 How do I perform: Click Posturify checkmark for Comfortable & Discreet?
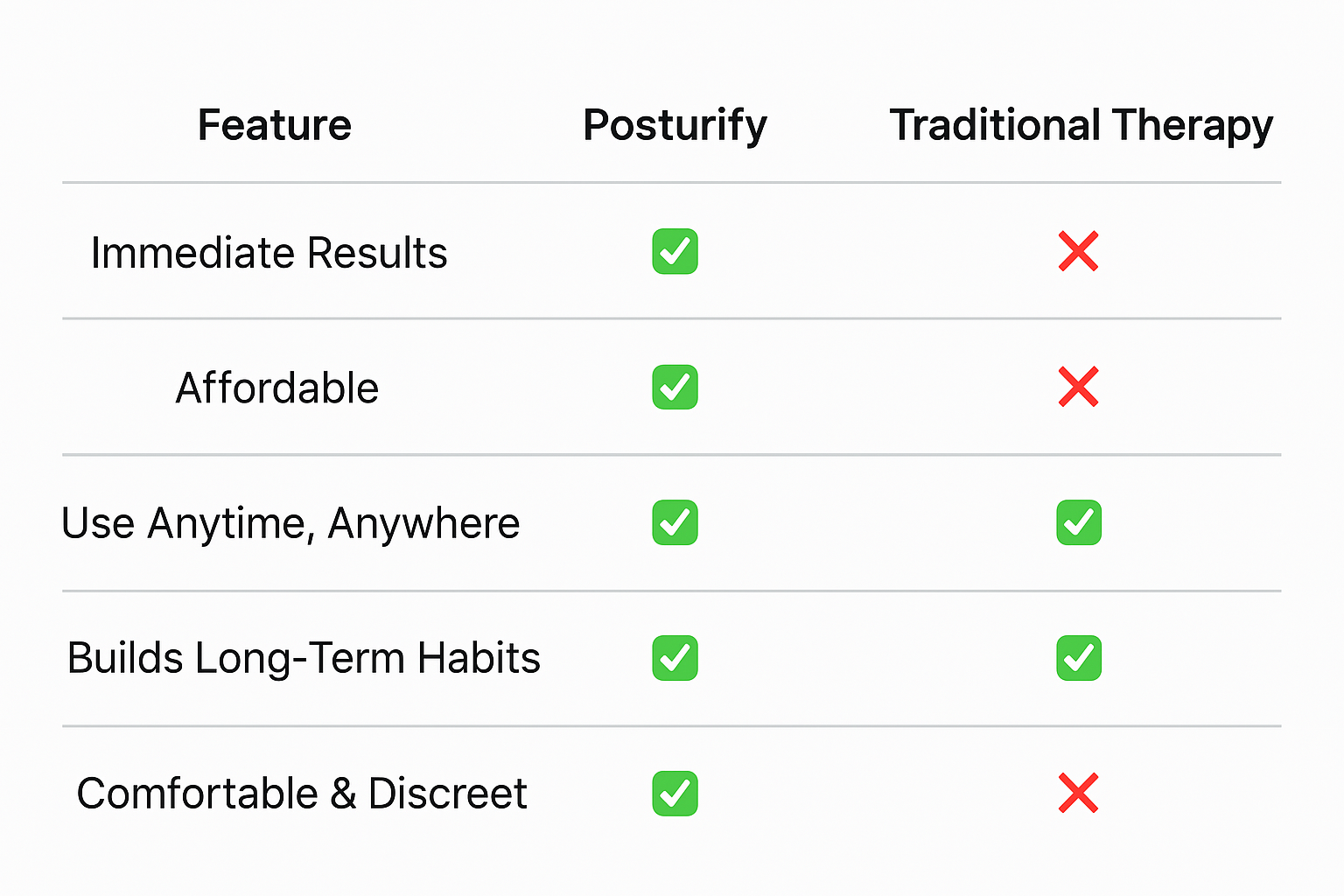(x=675, y=794)
